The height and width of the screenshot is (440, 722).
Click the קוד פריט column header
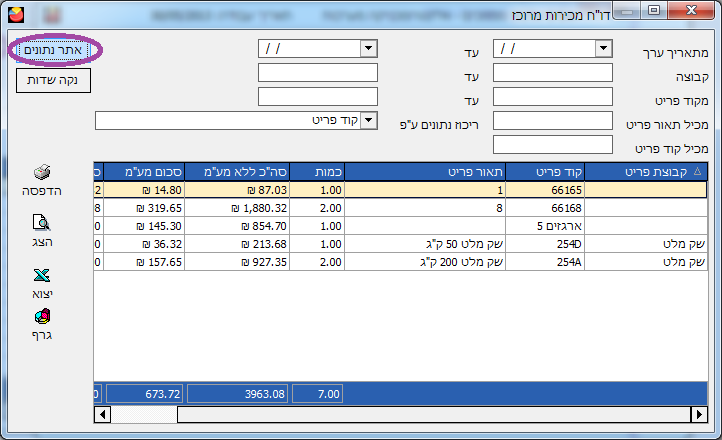[x=545, y=172]
